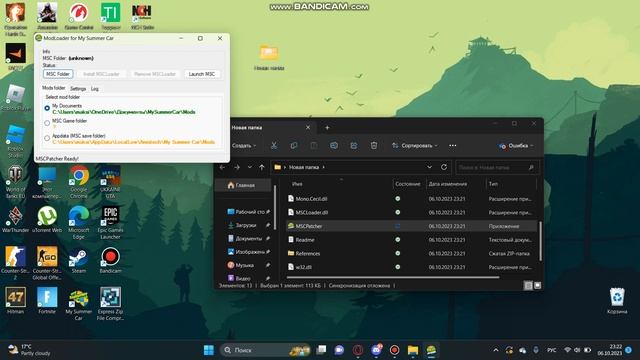Open Сортировать sort dropdown
The image size is (640, 360).
(x=415, y=146)
